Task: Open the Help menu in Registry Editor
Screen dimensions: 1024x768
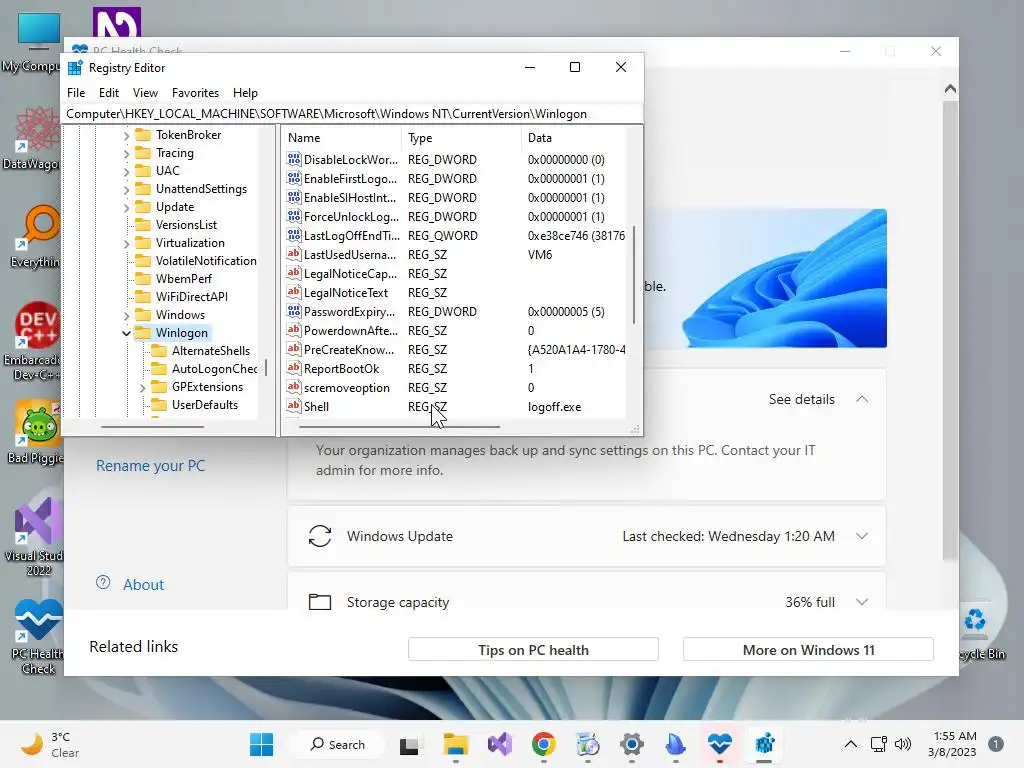Action: coord(245,93)
